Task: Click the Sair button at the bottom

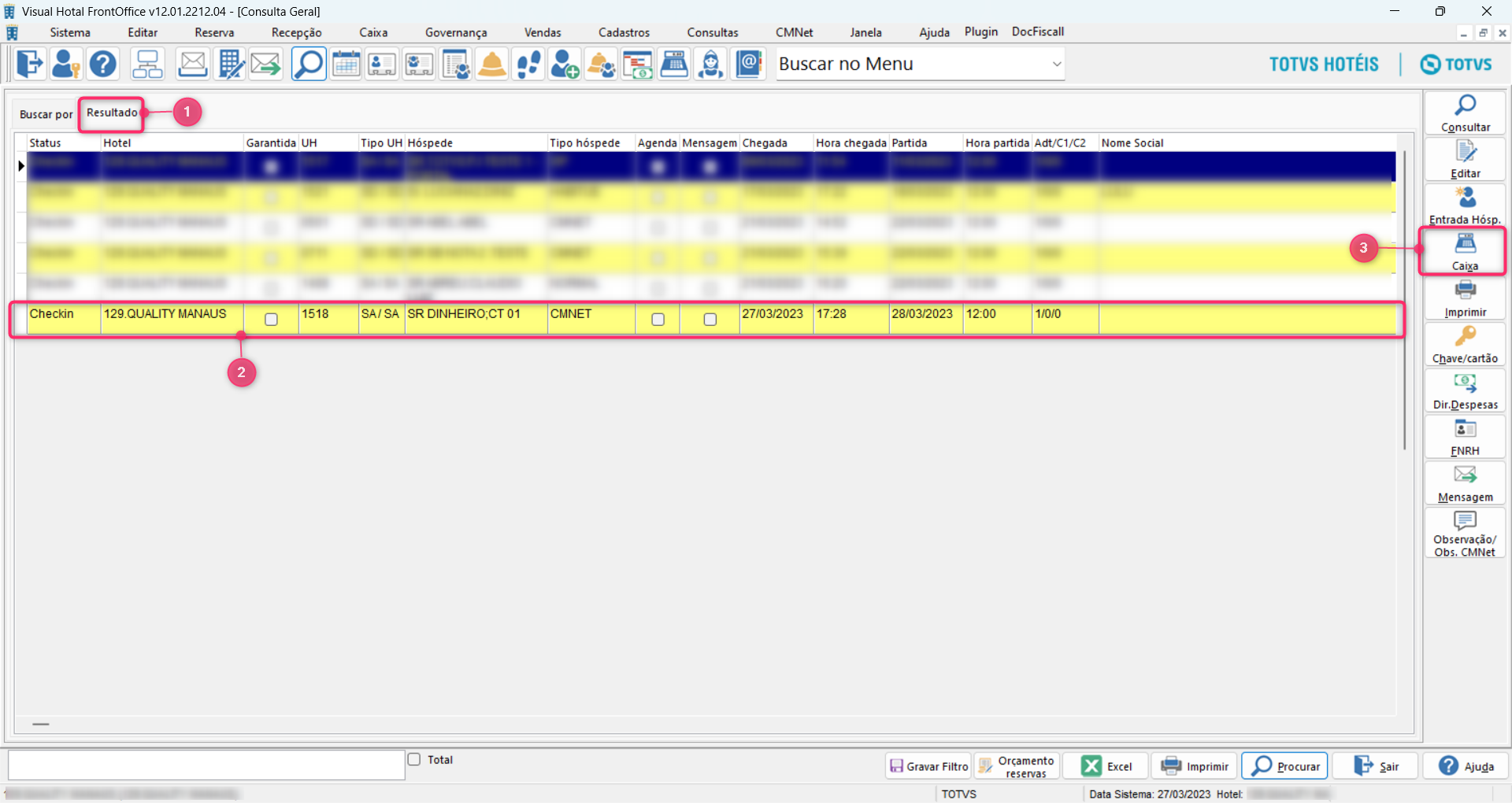Action: pos(1376,766)
